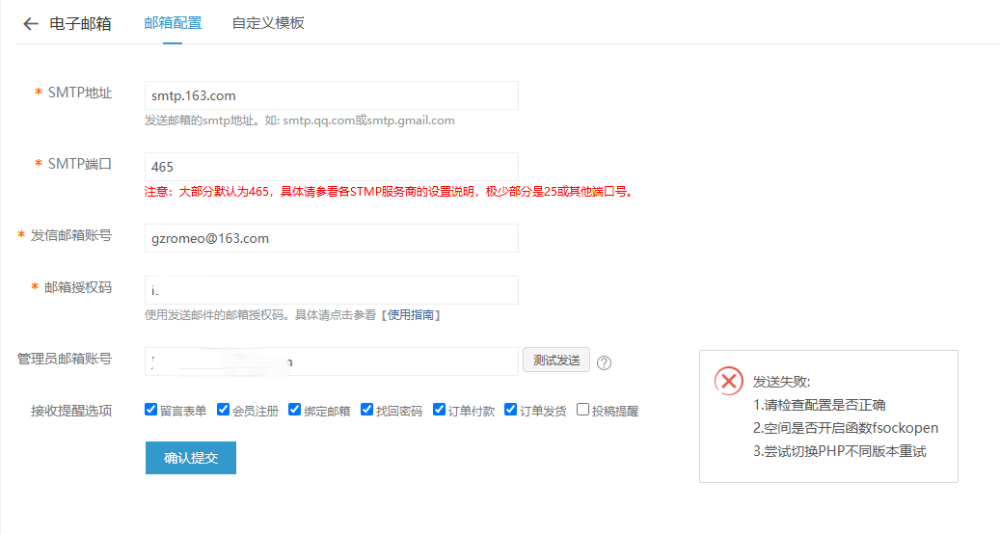Select the 发信邮箱账号 input field
The image size is (1000, 535).
click(332, 238)
